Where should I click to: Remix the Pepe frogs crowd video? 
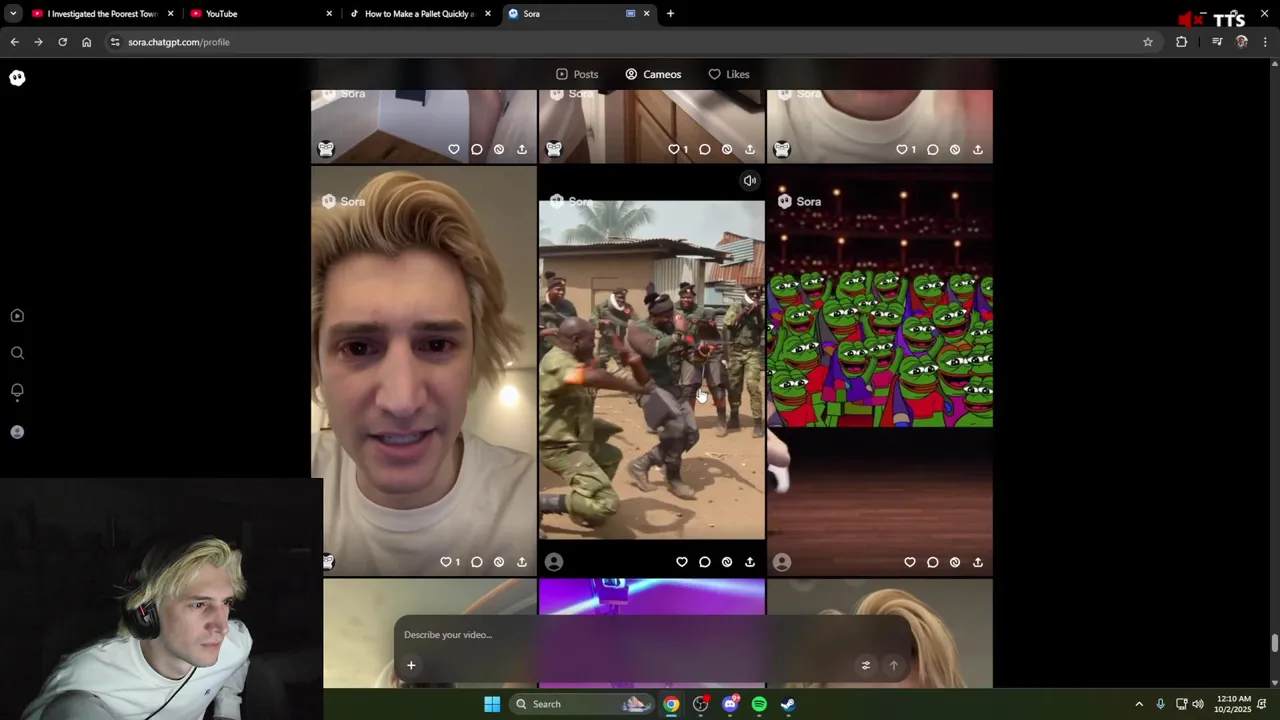pos(955,562)
